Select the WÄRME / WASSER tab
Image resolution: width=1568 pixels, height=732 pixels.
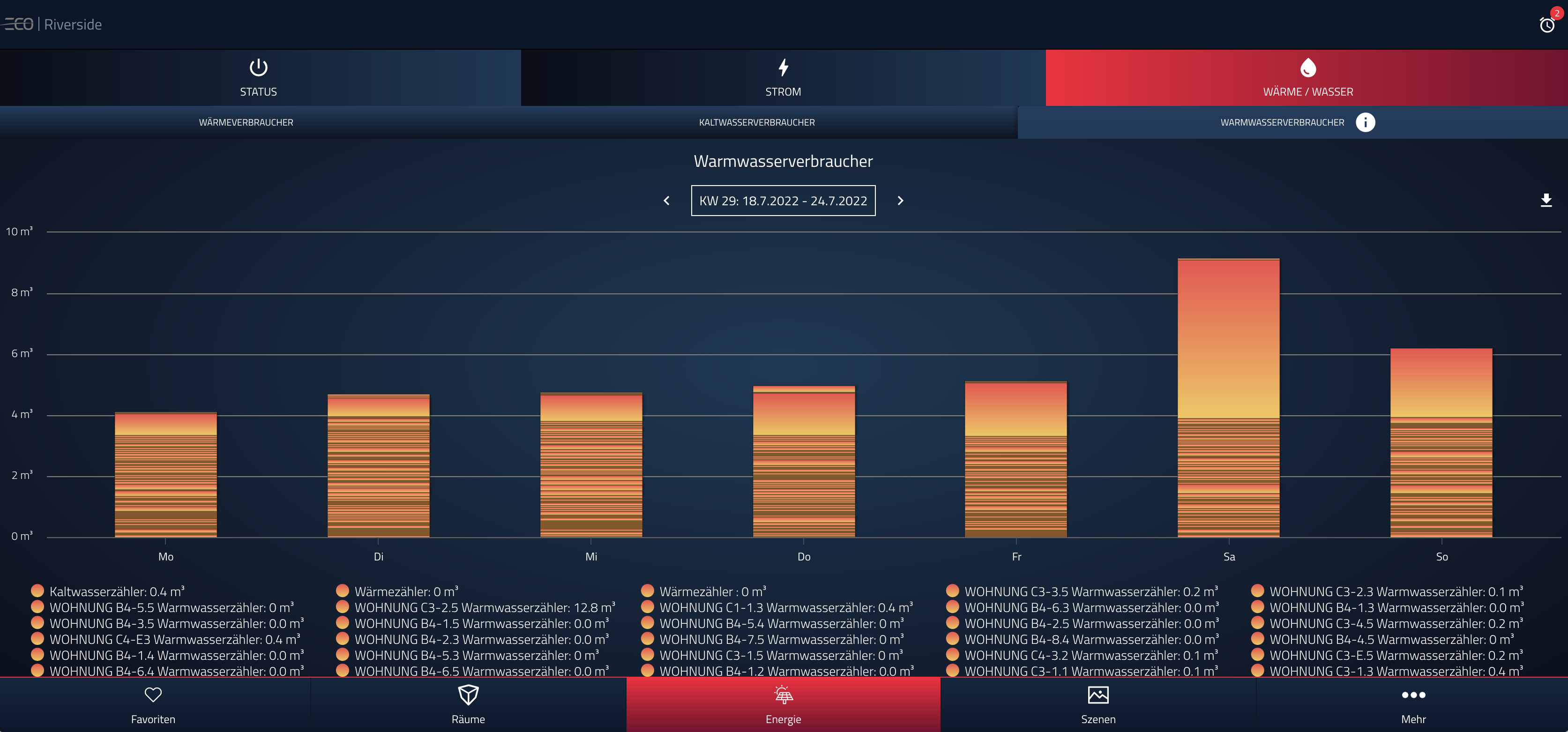(x=1307, y=78)
